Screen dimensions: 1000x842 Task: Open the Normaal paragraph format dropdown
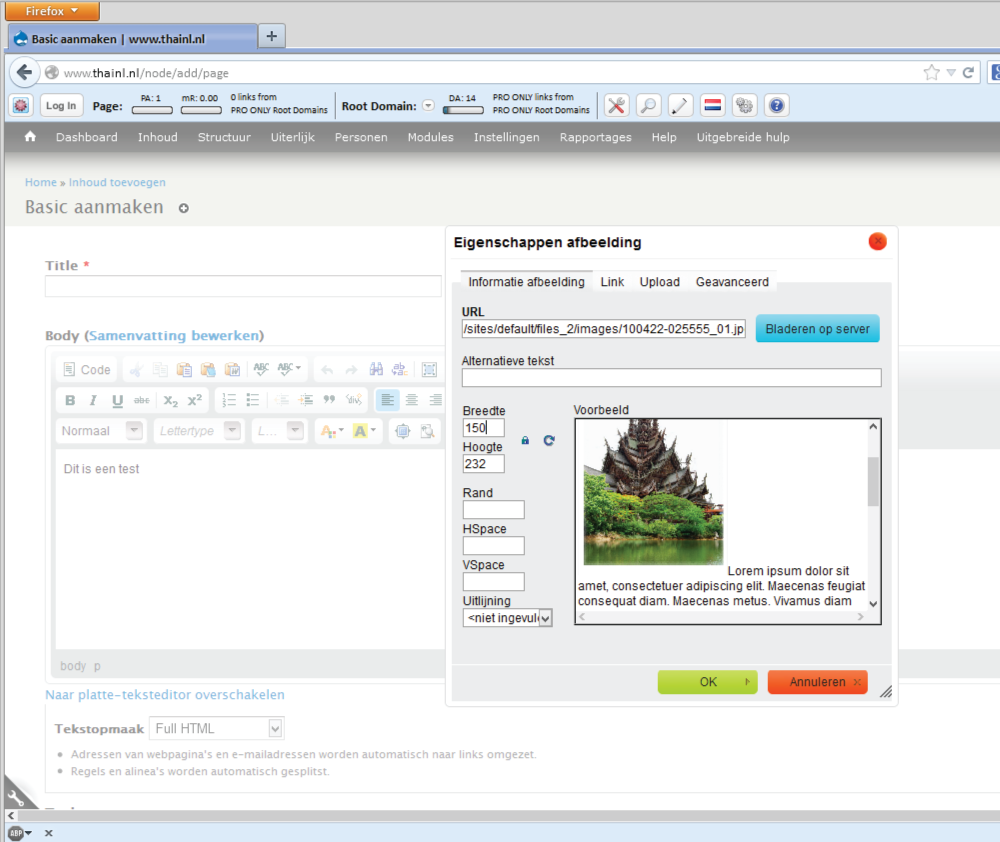point(100,431)
